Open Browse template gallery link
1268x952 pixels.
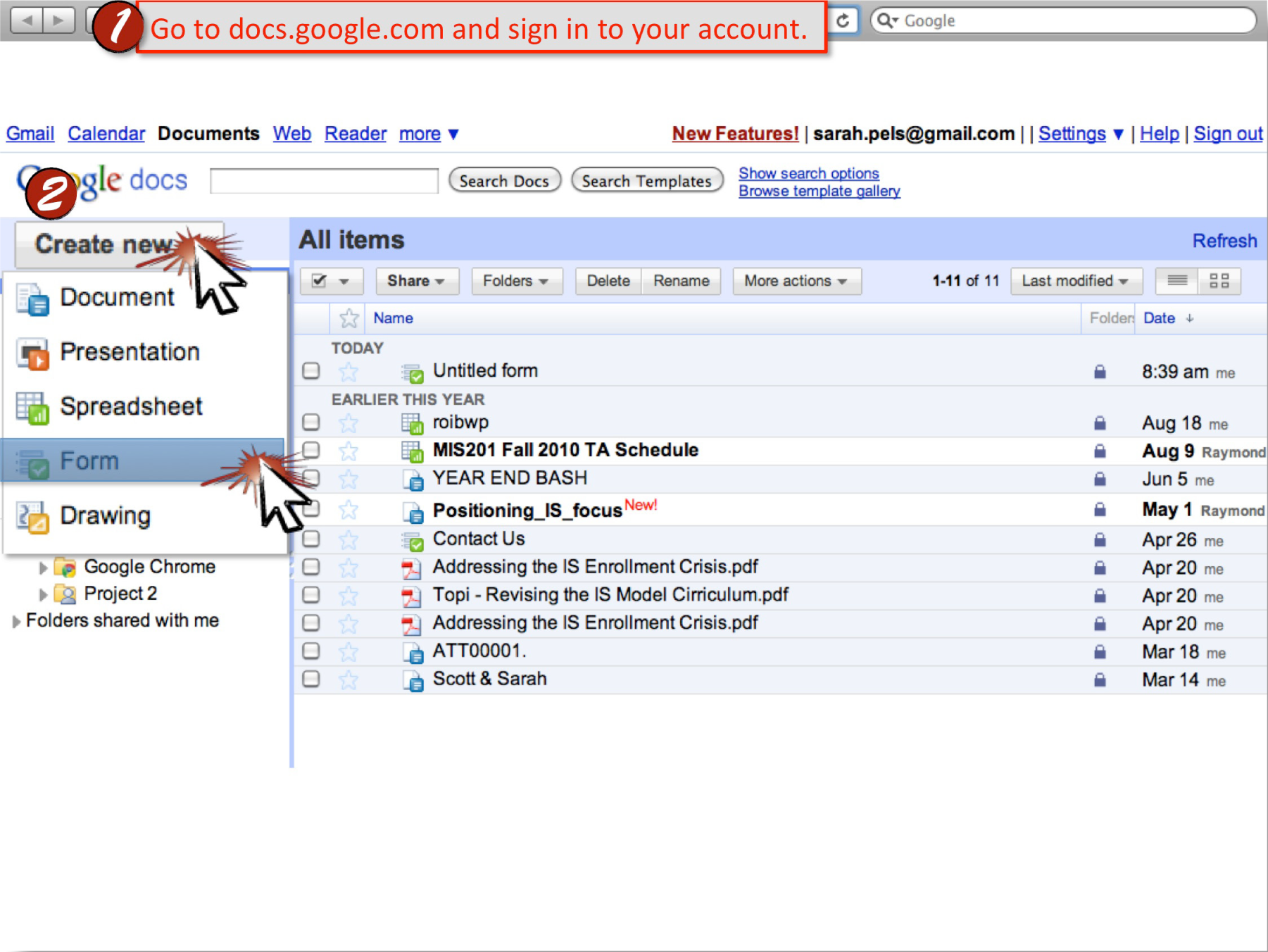[x=819, y=192]
